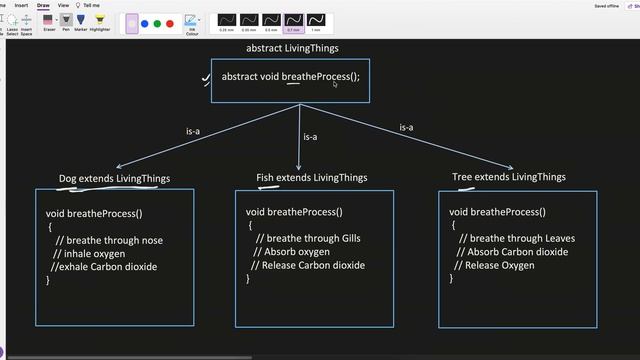Select the Pen tool
640x360 pixels.
(x=66, y=22)
